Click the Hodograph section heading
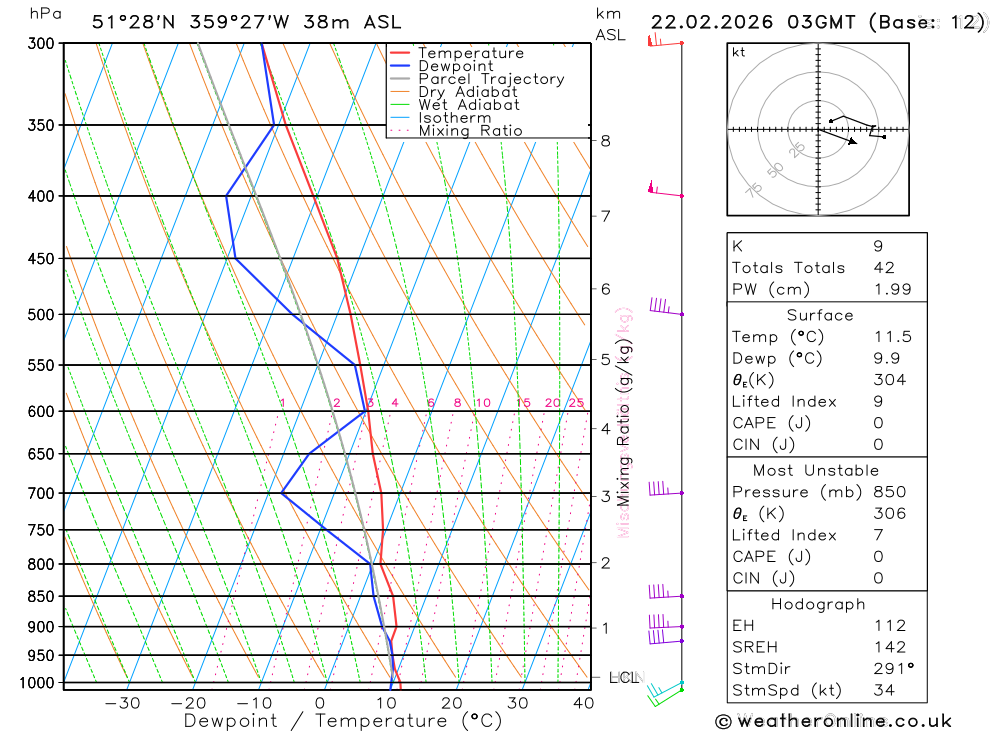1000x733 pixels. [818, 604]
